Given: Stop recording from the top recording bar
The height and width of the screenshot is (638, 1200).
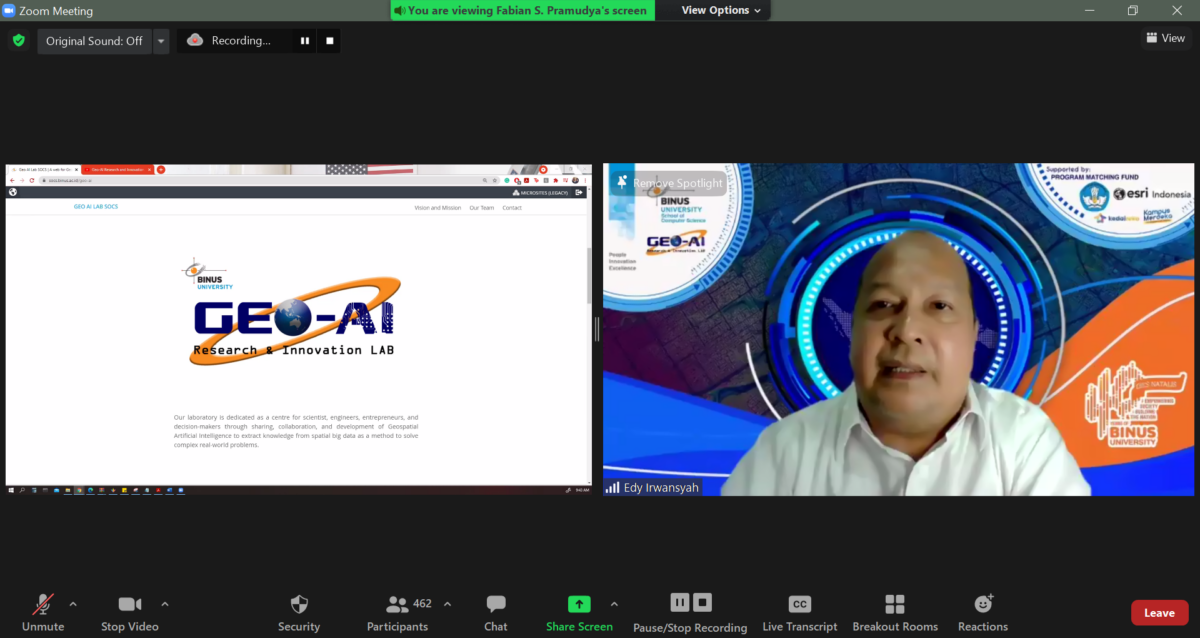Looking at the screenshot, I should click(x=330, y=41).
